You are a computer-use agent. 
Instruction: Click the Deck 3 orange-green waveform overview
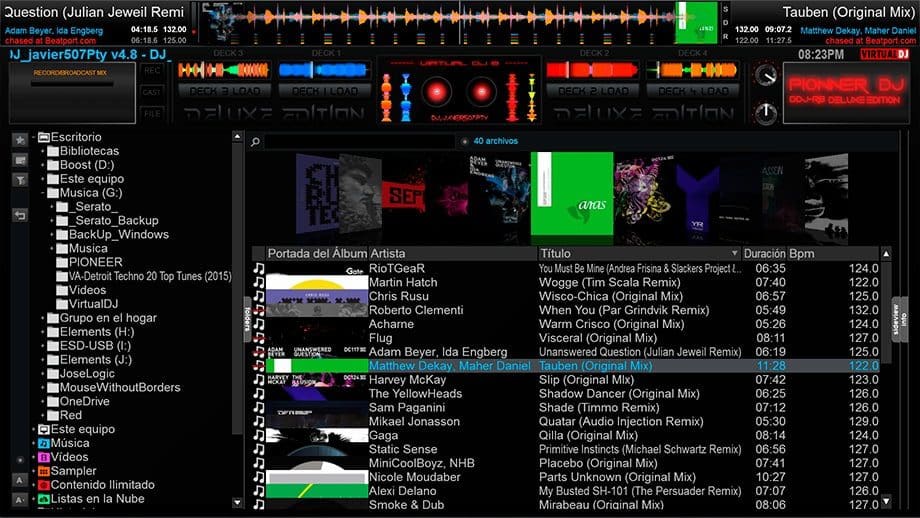point(224,70)
